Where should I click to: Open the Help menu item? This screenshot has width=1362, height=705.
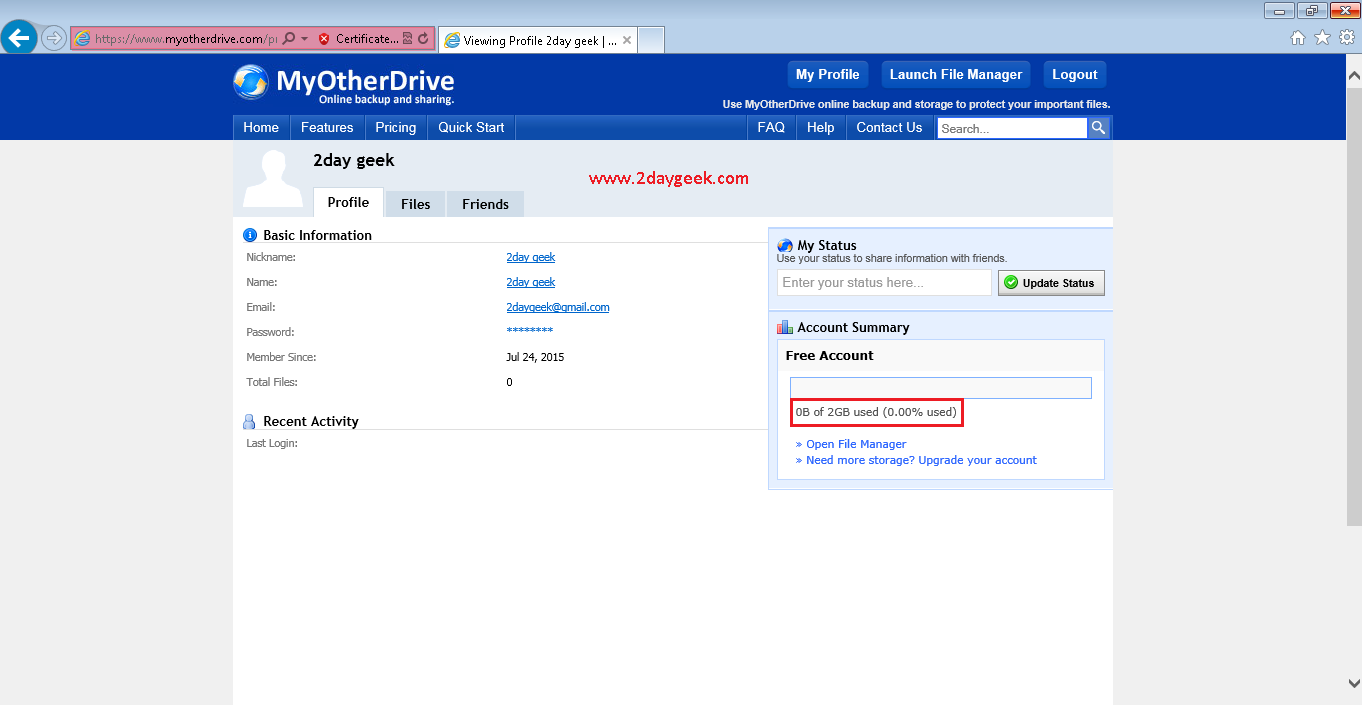(x=821, y=127)
